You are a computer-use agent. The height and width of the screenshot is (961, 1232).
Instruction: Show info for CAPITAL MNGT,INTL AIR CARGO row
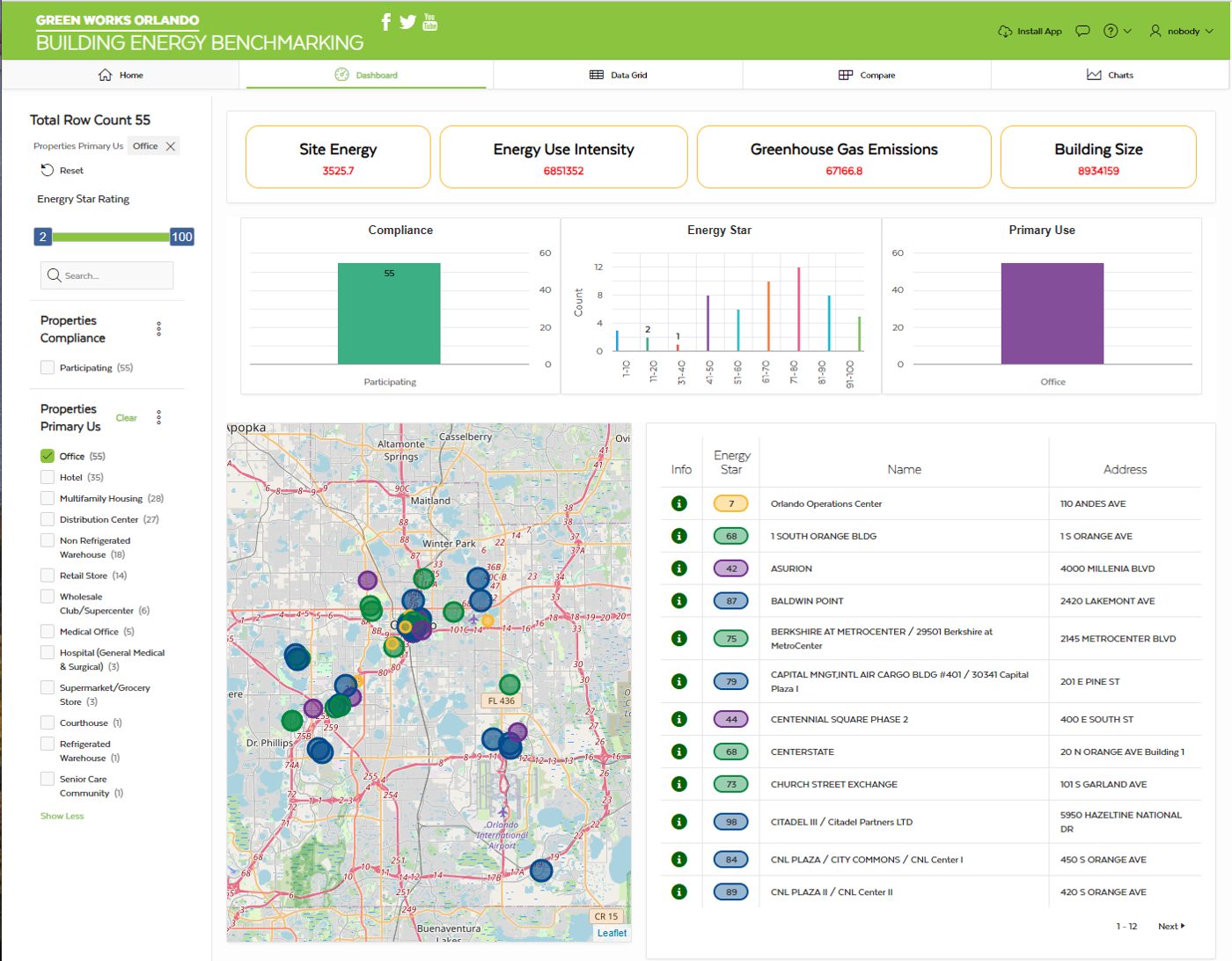tap(679, 681)
